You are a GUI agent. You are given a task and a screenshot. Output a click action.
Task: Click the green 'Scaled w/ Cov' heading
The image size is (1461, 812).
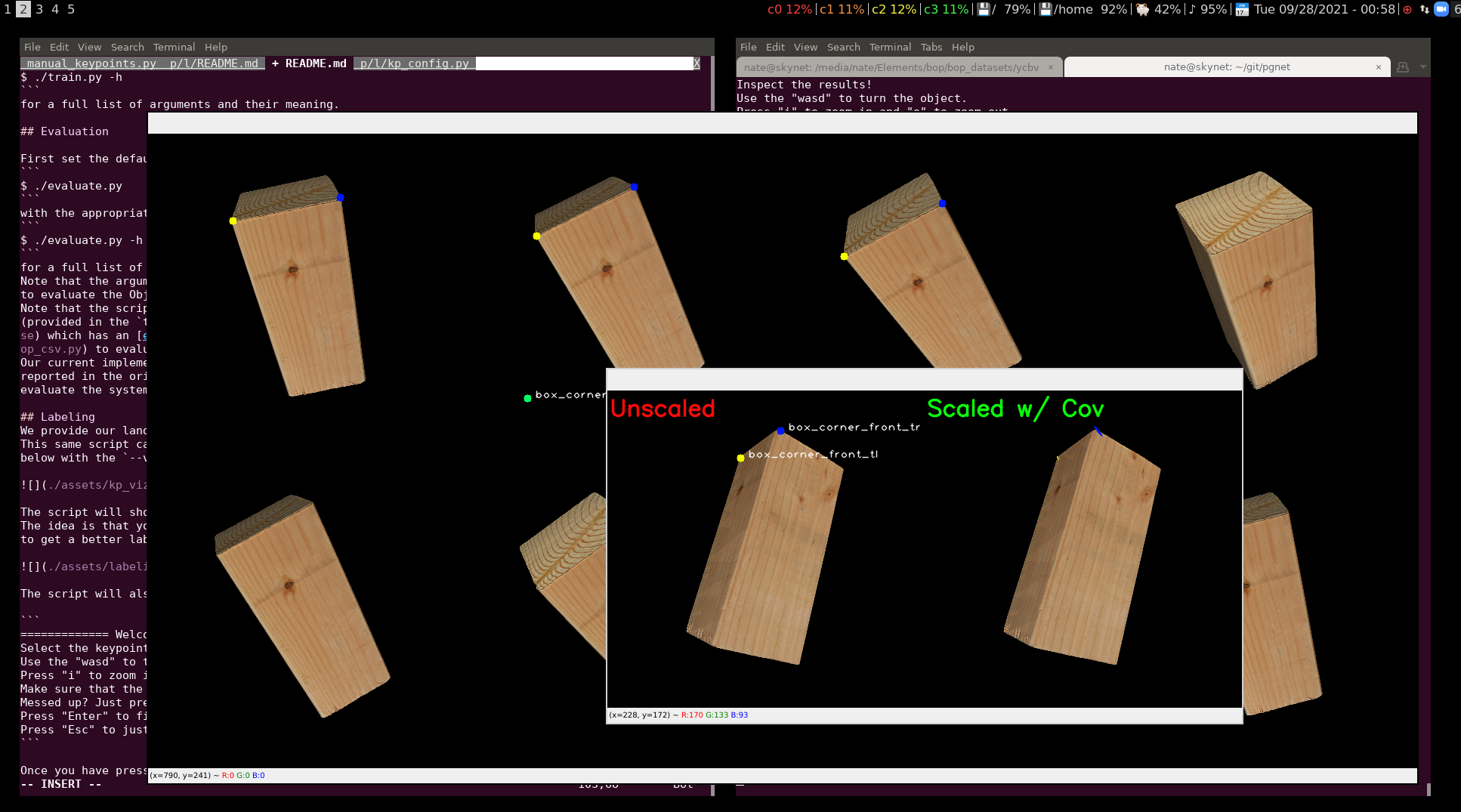coord(1016,409)
